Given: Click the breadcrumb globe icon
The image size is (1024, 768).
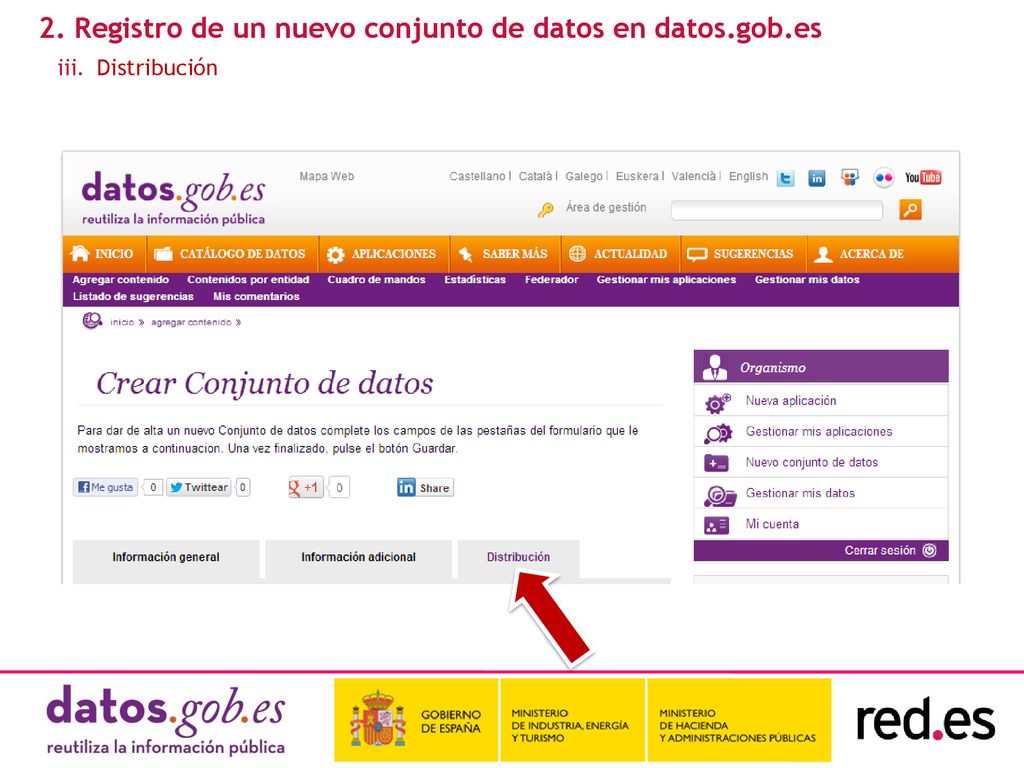Looking at the screenshot, I should [92, 321].
